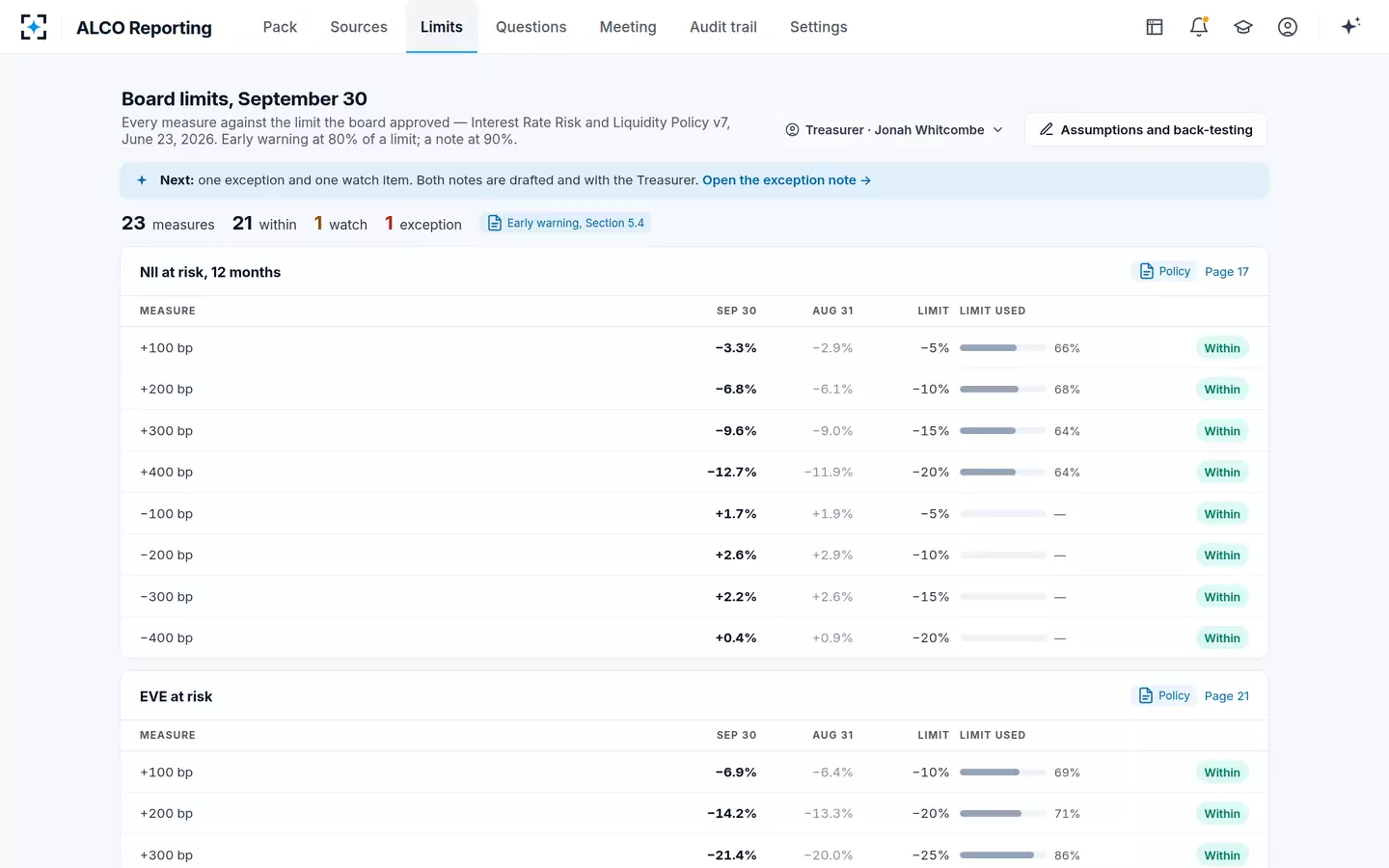Click the pencil icon on Assumptions button

coord(1046,129)
